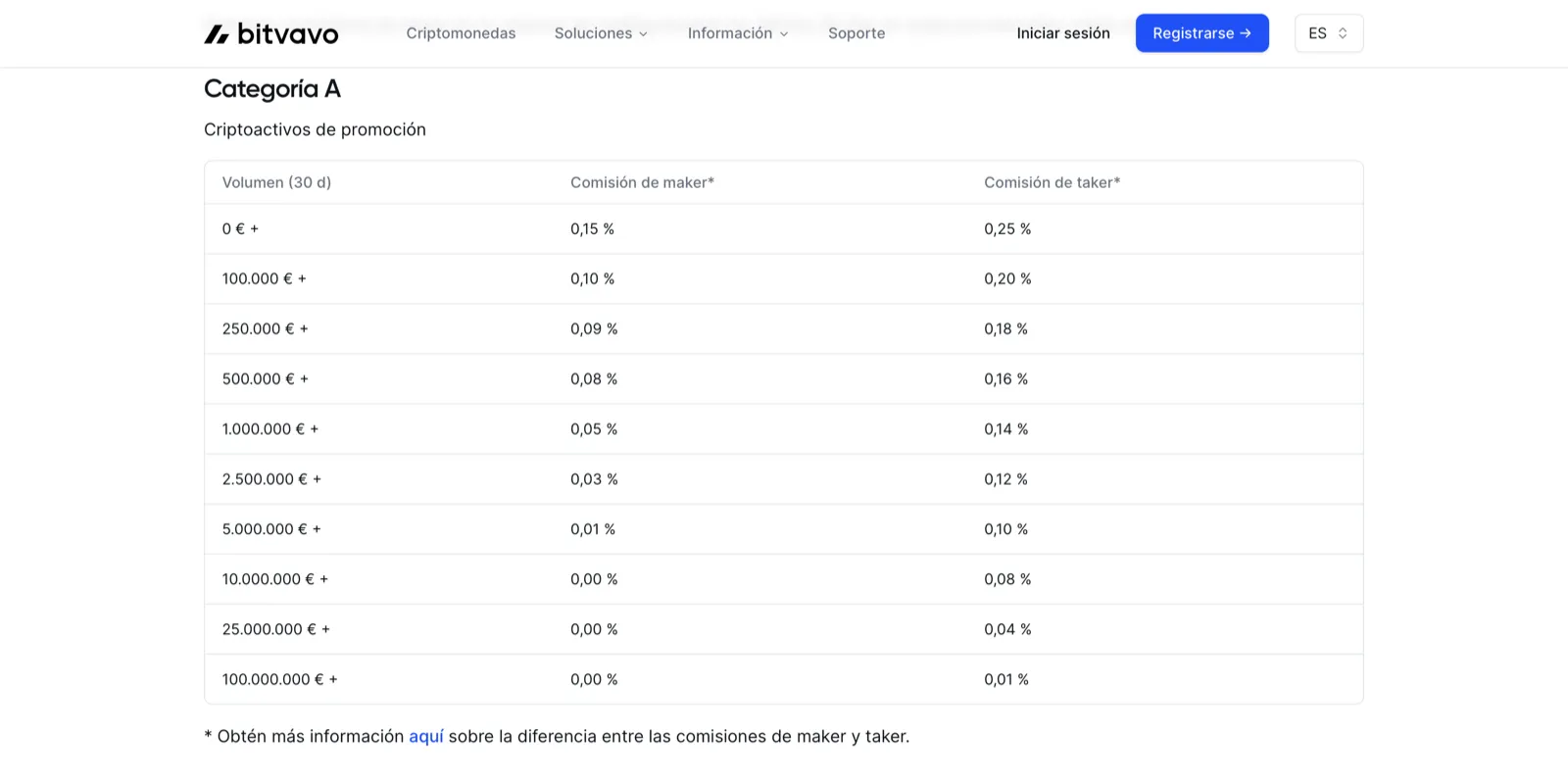Viewport: 1568px width, 779px height.
Task: Select the '5.000.000 € +' volume cell
Action: pos(271,528)
